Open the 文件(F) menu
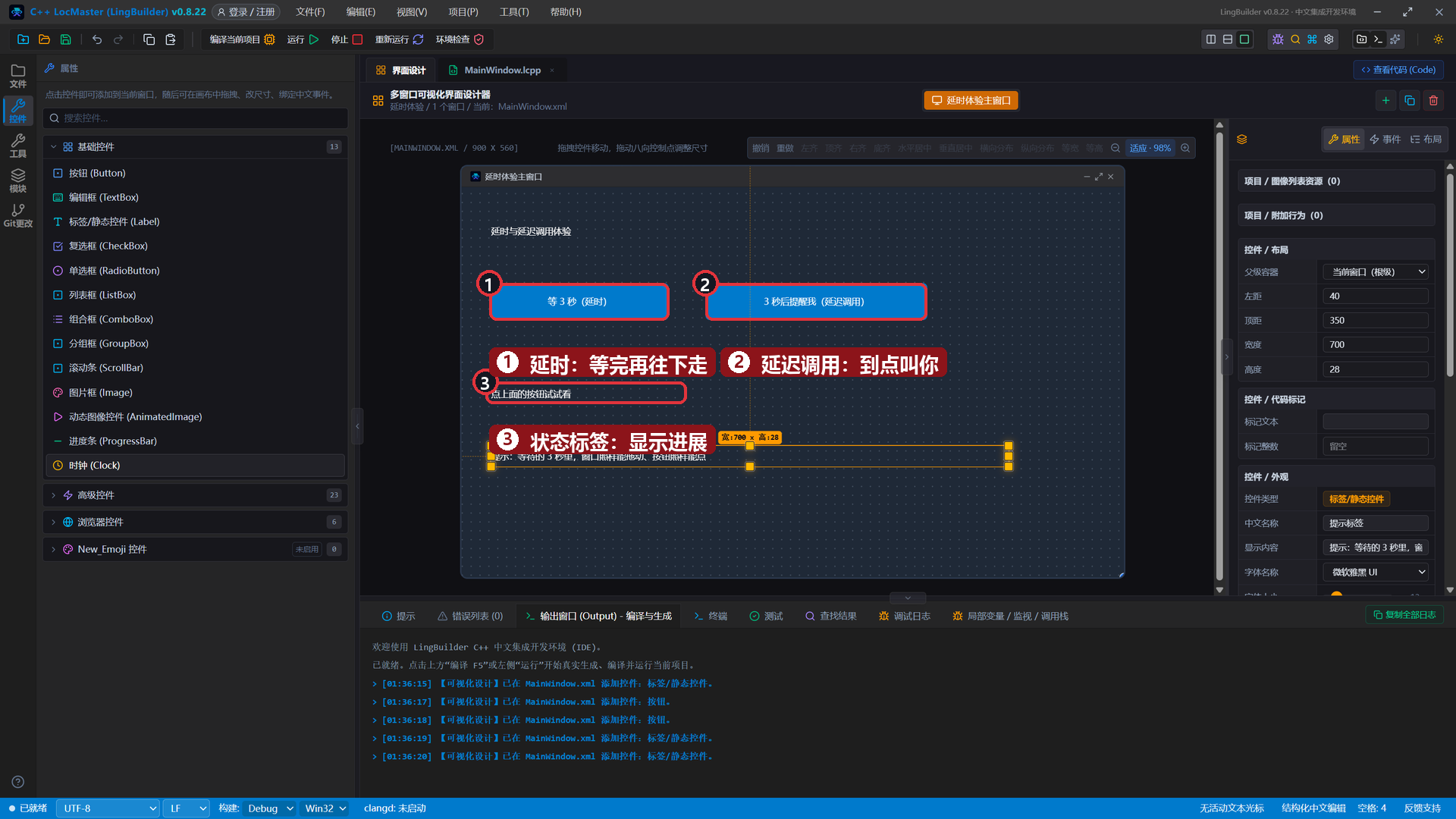The image size is (1456, 819). pyautogui.click(x=310, y=12)
